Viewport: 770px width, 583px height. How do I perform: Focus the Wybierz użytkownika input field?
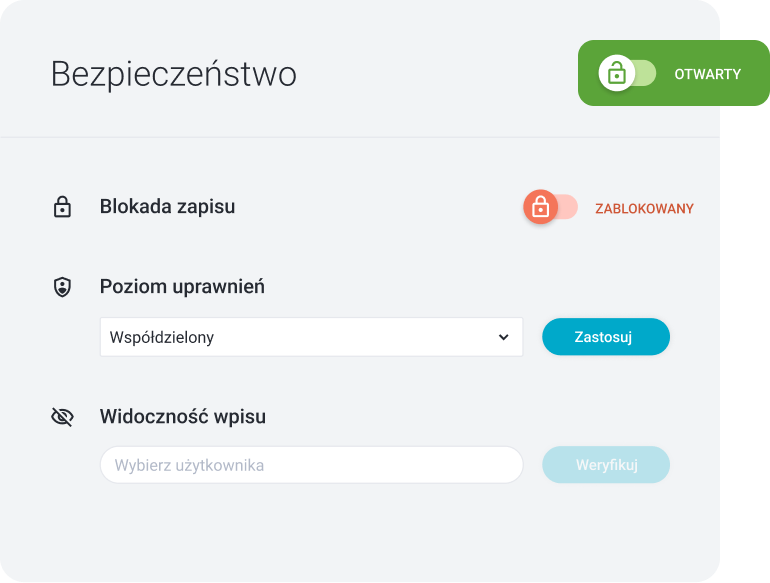(311, 465)
